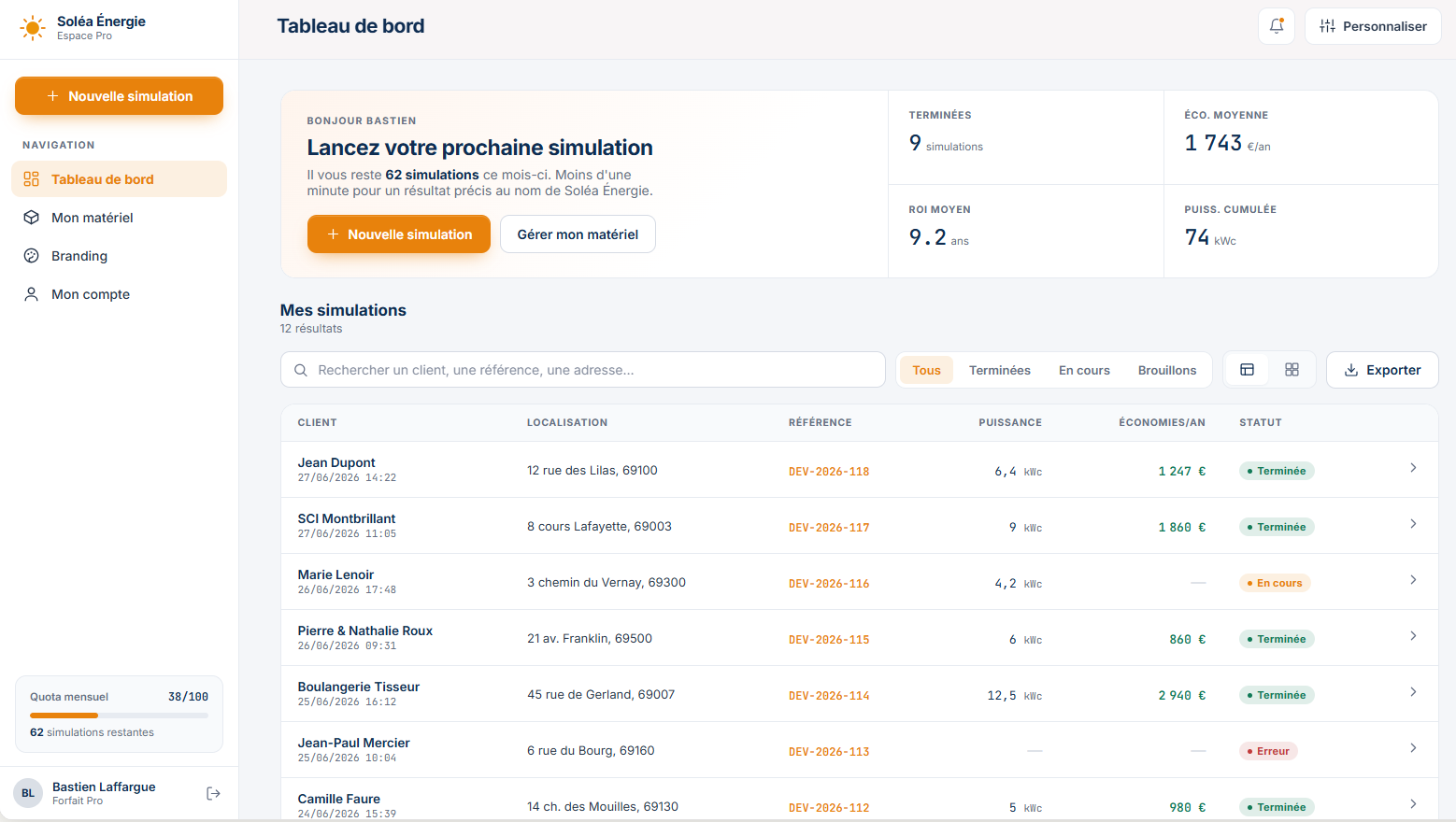Viewport: 1456px width, 822px height.
Task: Select the Brouillons filter tab
Action: [x=1167, y=370]
